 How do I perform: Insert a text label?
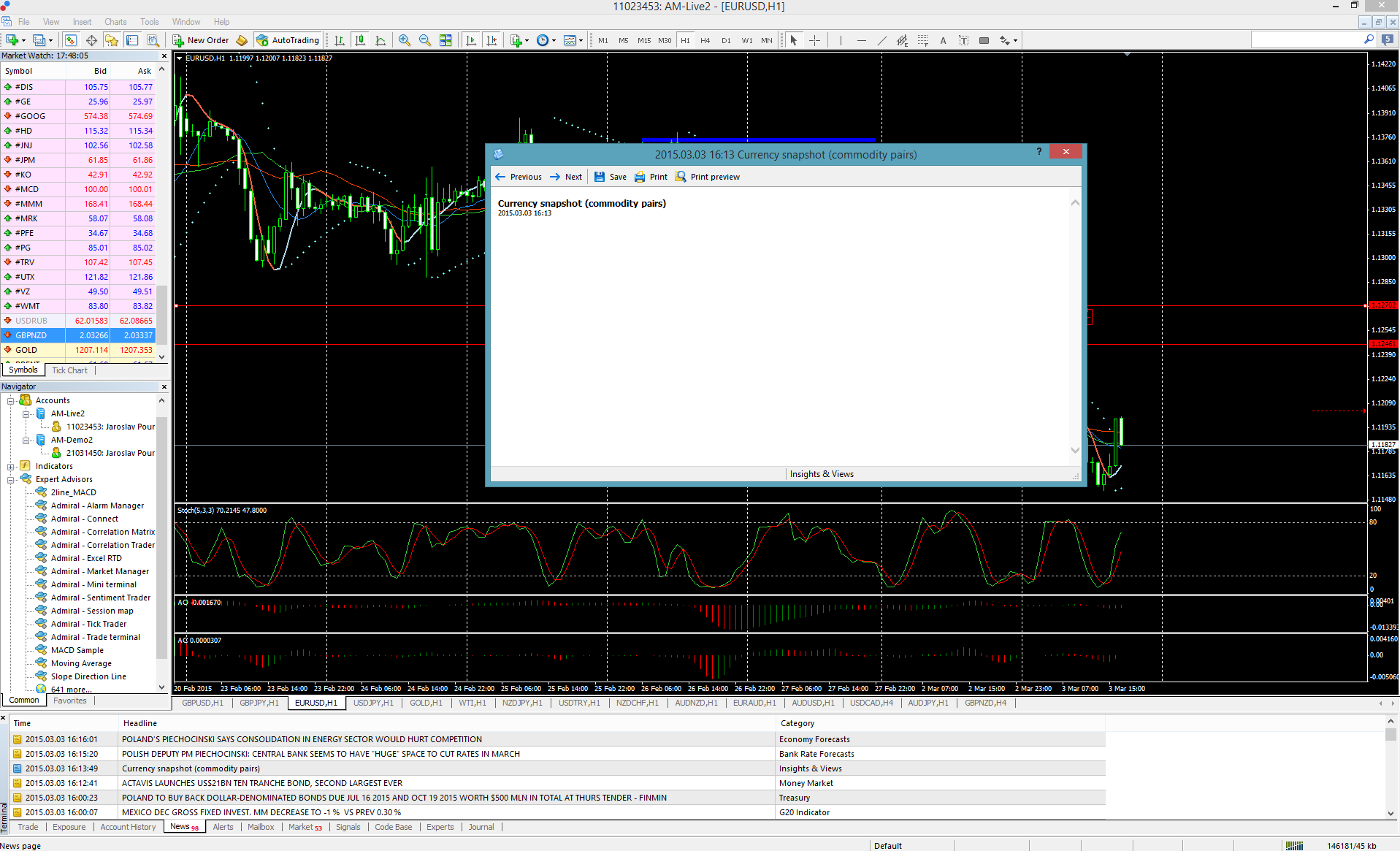[963, 40]
